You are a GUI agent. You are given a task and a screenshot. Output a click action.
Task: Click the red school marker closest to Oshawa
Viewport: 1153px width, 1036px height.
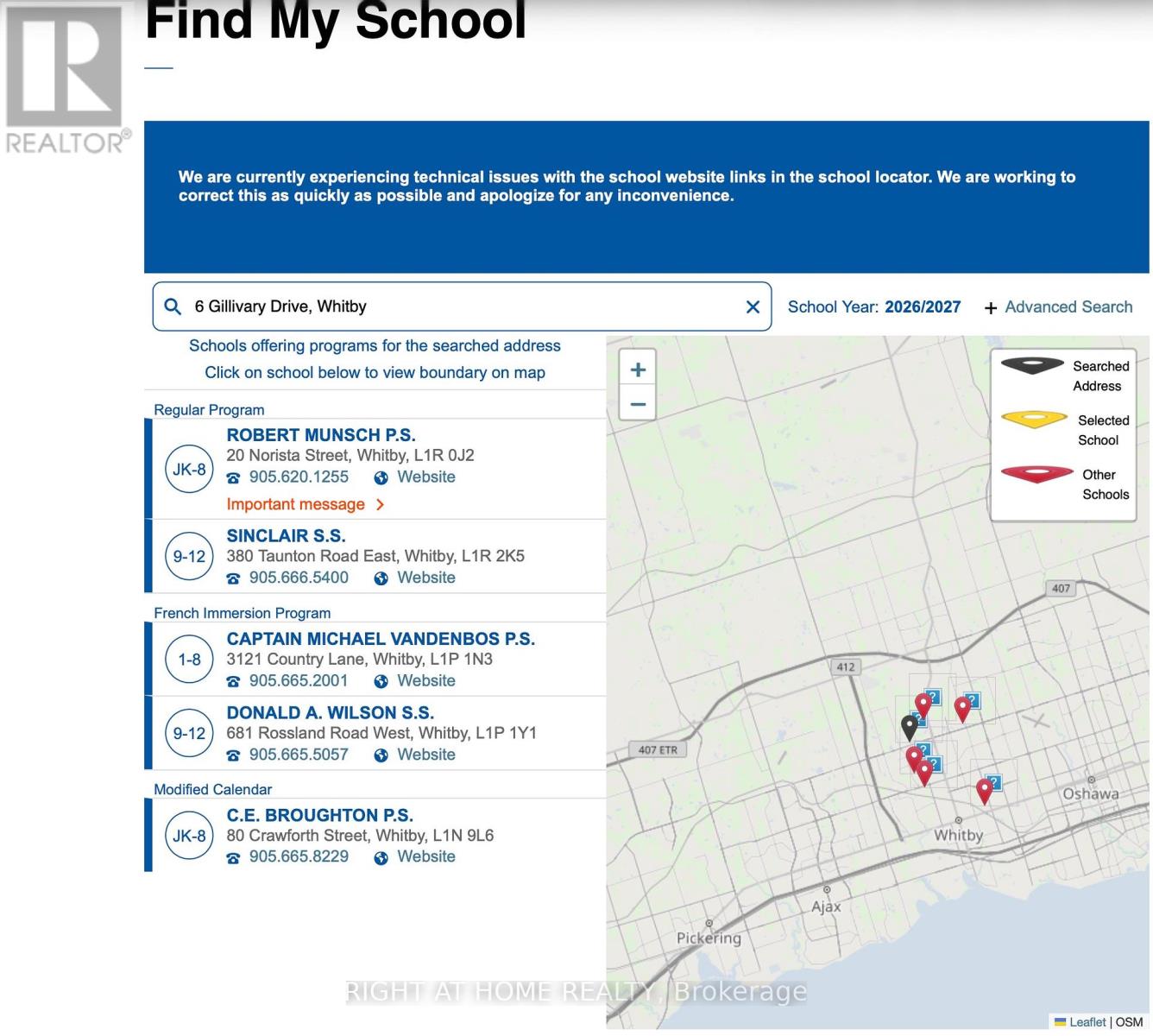point(984,791)
